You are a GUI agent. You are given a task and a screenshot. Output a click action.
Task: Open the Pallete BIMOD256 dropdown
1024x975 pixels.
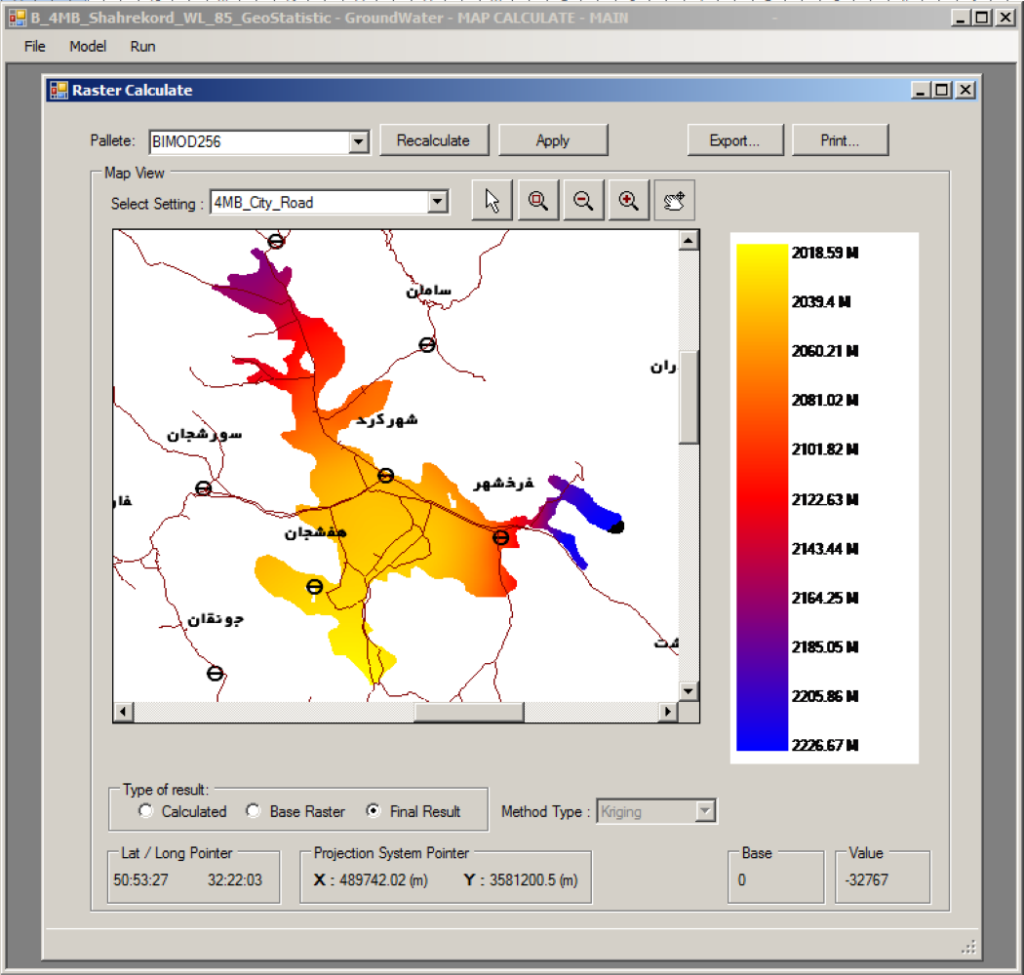(x=359, y=142)
